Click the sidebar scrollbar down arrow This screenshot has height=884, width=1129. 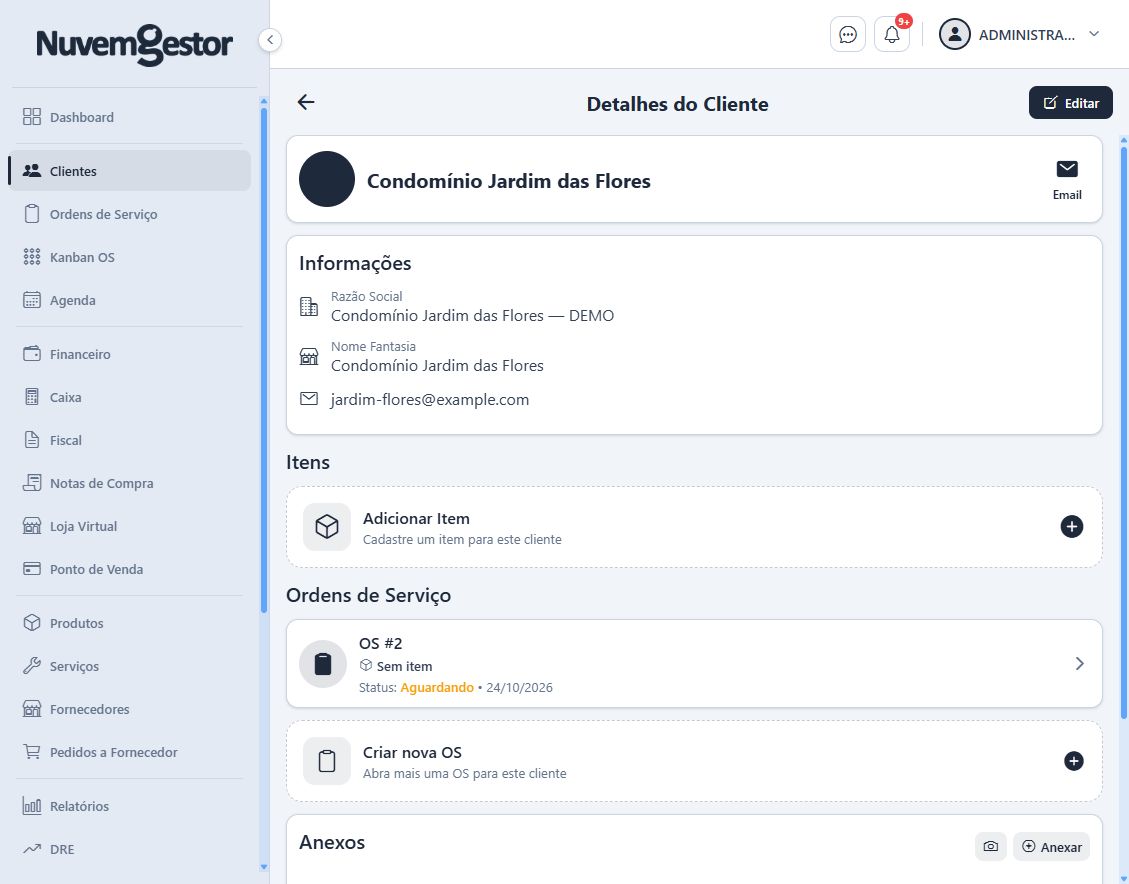(x=264, y=867)
